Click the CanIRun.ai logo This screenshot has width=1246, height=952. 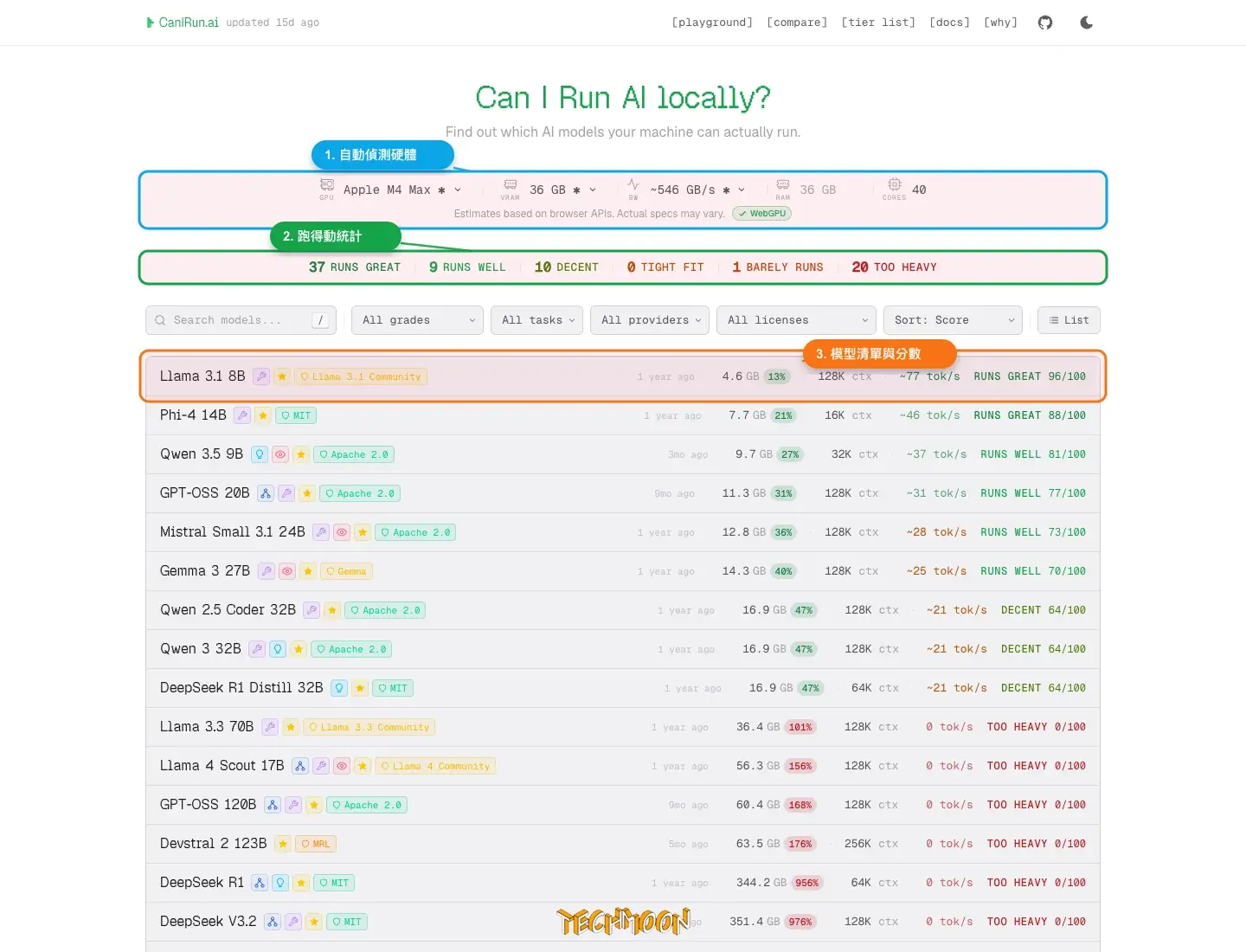click(183, 23)
